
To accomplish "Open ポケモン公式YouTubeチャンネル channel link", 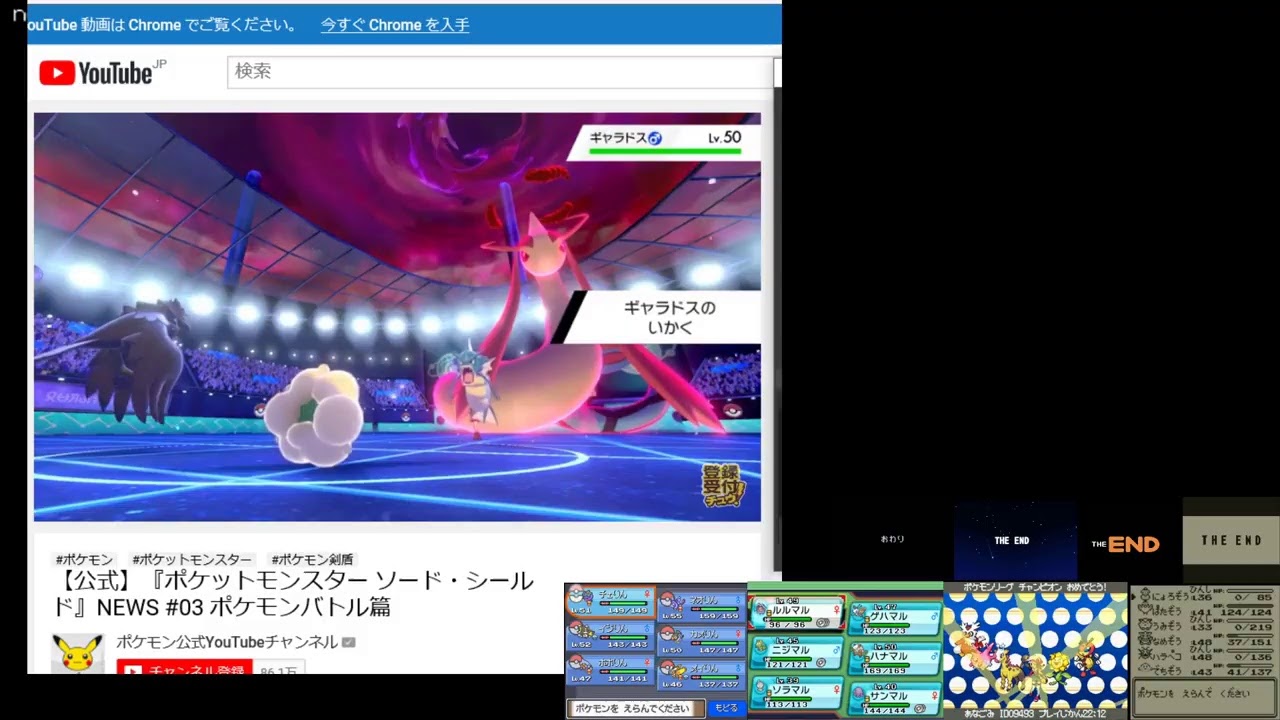I will click(x=227, y=642).
